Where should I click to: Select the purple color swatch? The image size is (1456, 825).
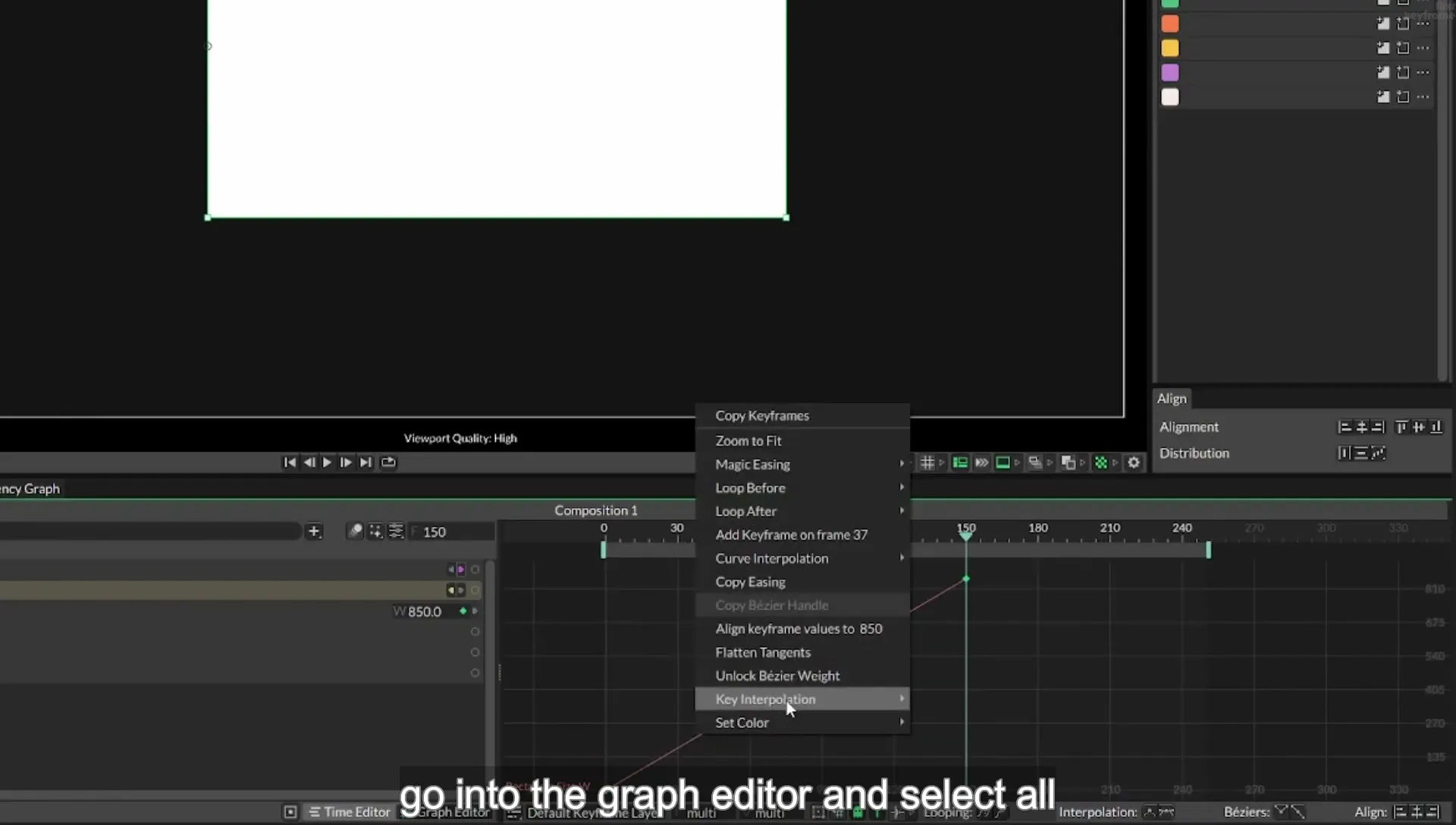click(1170, 73)
